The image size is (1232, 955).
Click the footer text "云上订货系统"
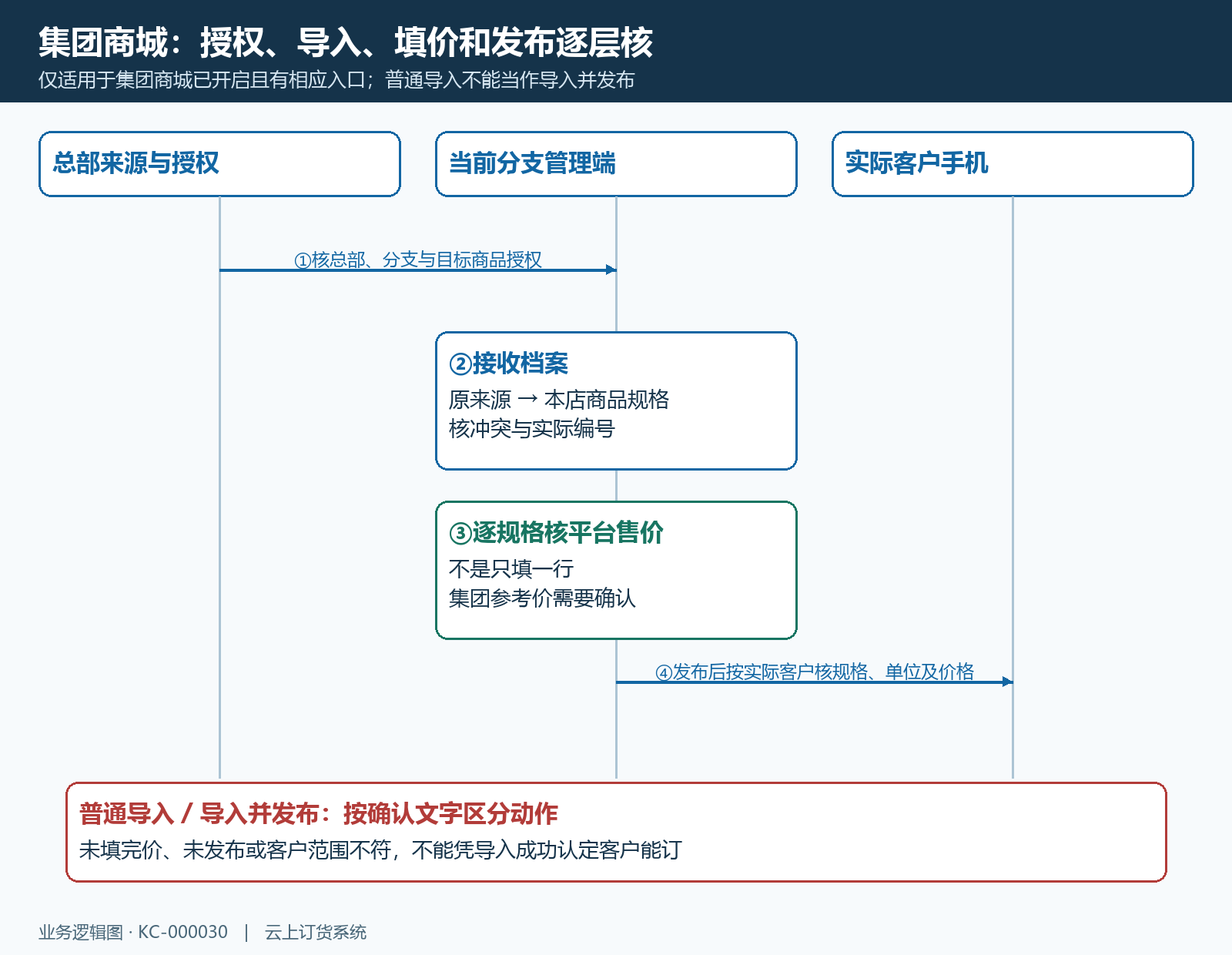pyautogui.click(x=316, y=932)
